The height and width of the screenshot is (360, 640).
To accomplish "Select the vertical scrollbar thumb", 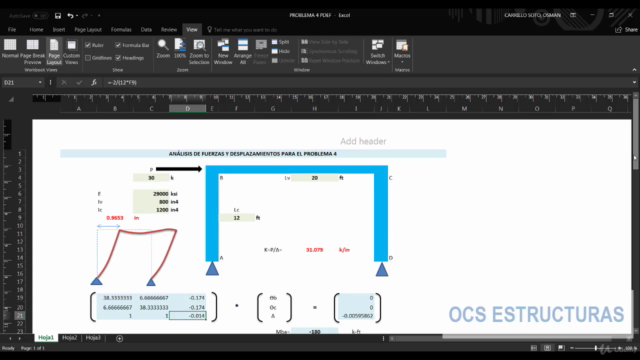I will pyautogui.click(x=635, y=134).
